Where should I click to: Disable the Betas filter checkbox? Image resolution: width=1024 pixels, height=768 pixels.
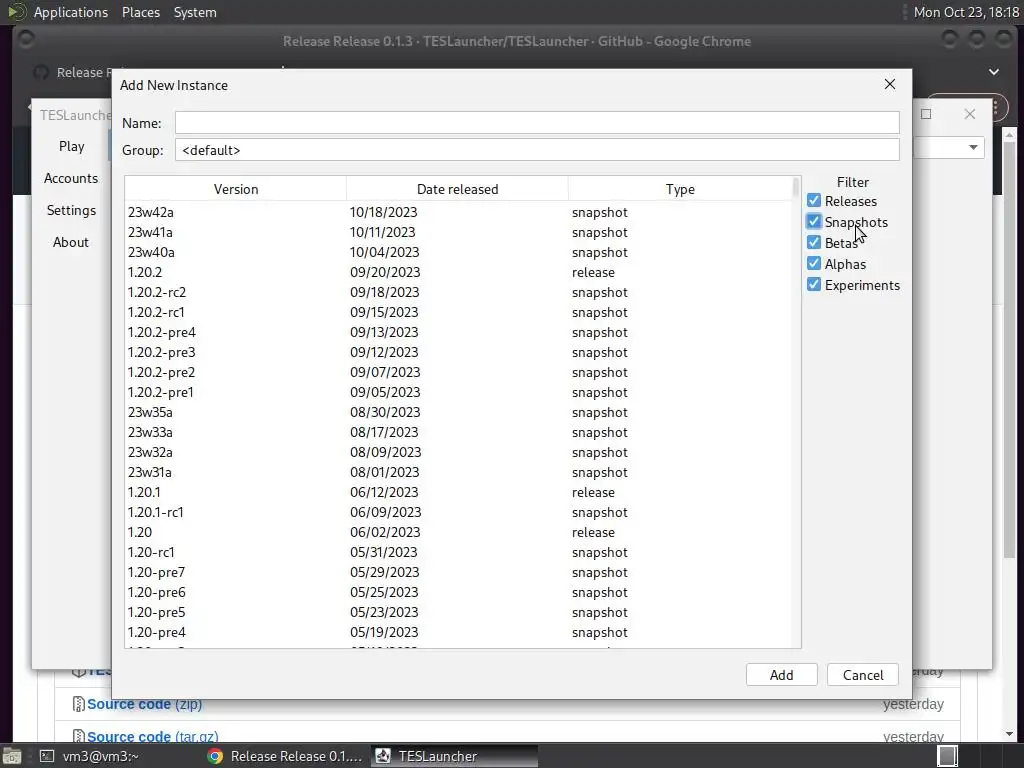pyautogui.click(x=814, y=242)
